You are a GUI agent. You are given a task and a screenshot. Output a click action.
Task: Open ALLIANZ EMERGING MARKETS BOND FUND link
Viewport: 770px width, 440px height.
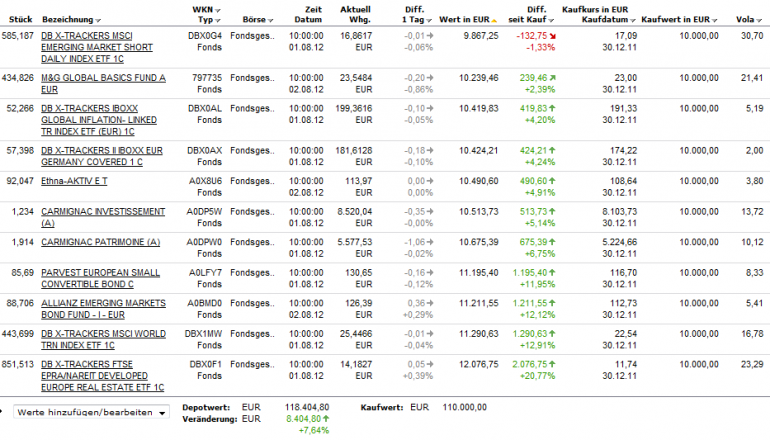(x=103, y=309)
